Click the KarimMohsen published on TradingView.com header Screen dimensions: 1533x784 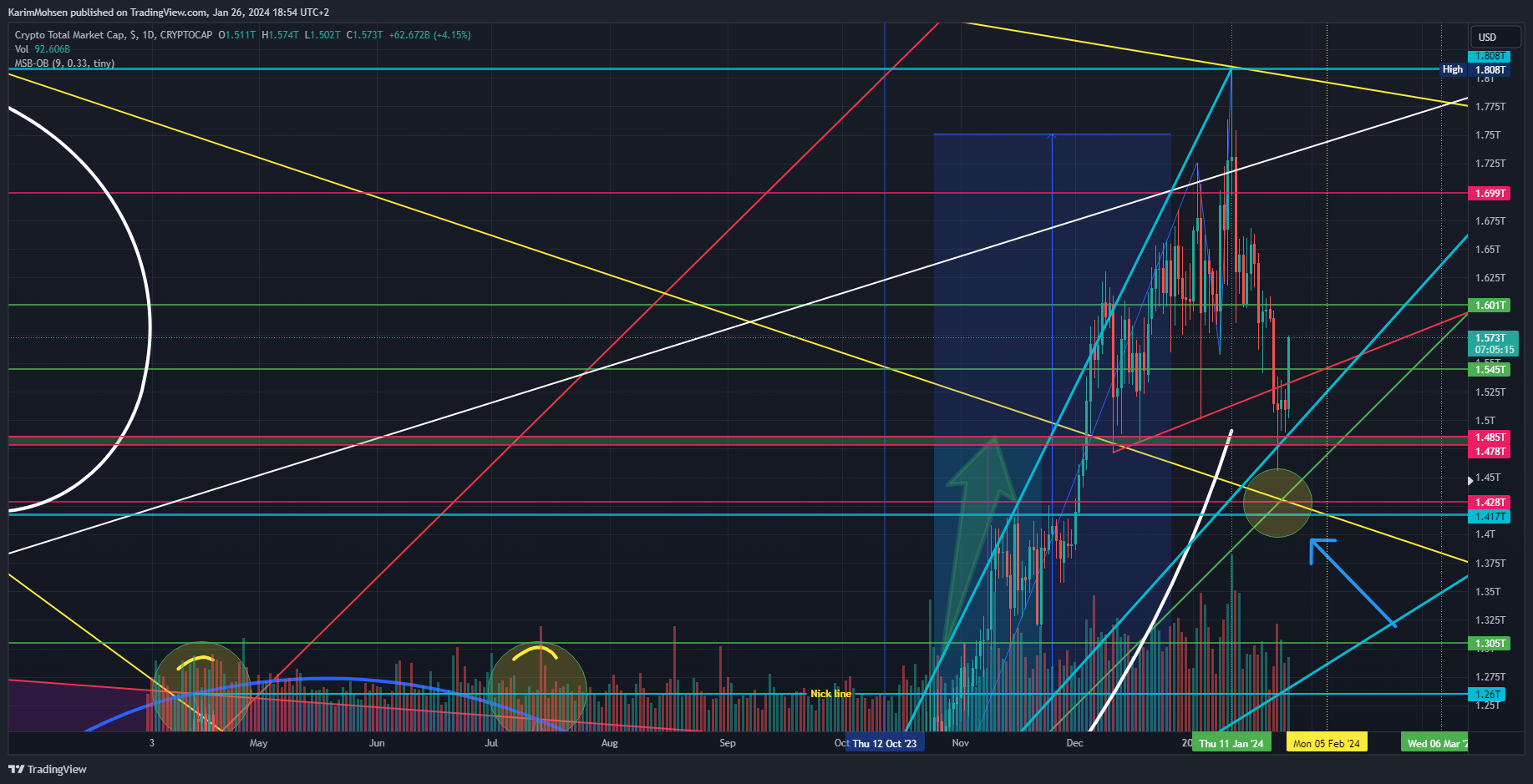click(169, 13)
